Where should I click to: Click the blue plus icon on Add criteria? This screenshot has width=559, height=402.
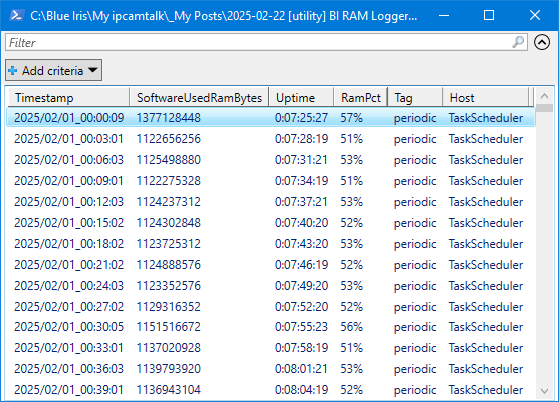tap(13, 71)
